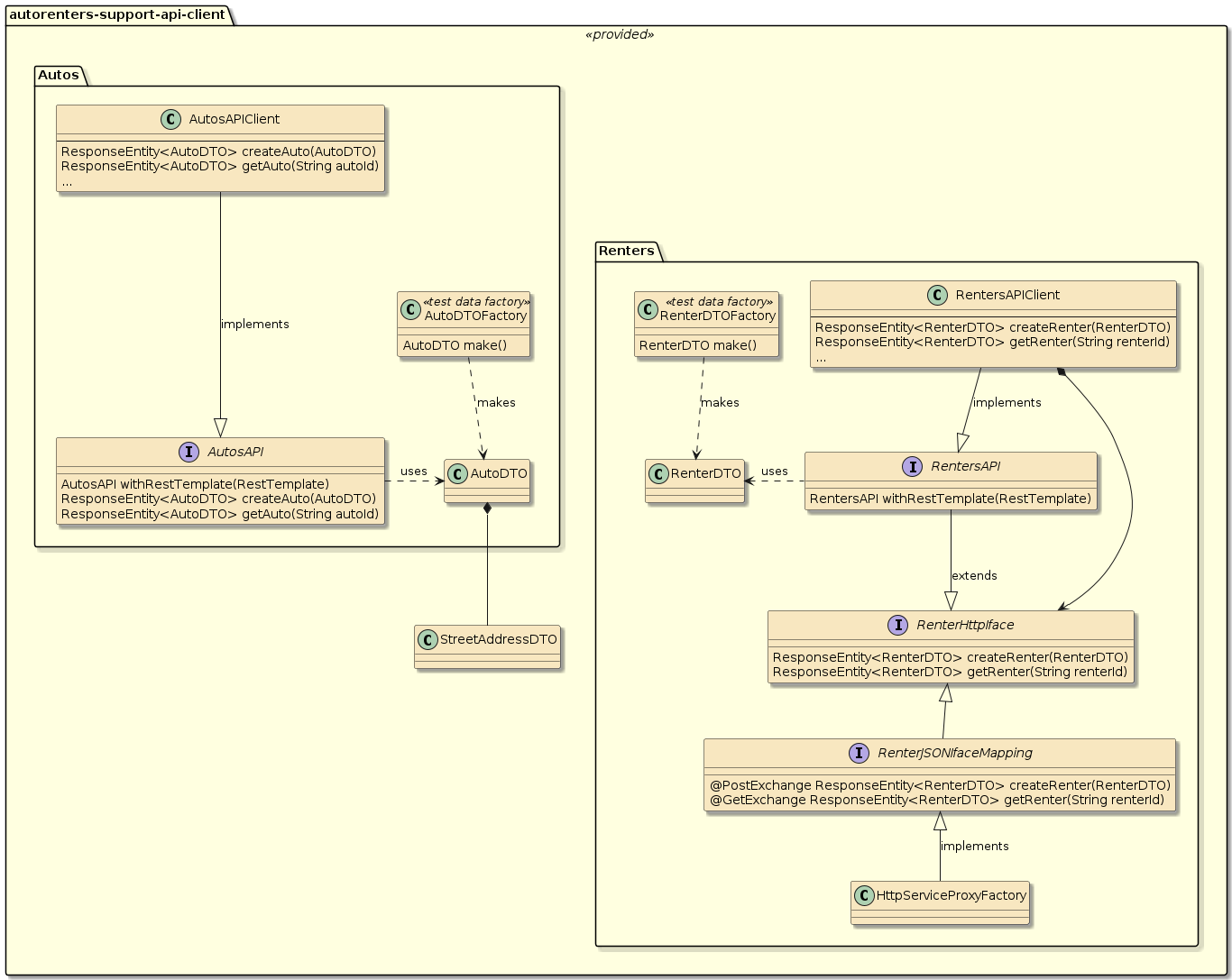Viewport: 1232px width, 980px height.
Task: Click 'uses' label between AutosAPI and AutoDTO
Action: pyautogui.click(x=414, y=472)
